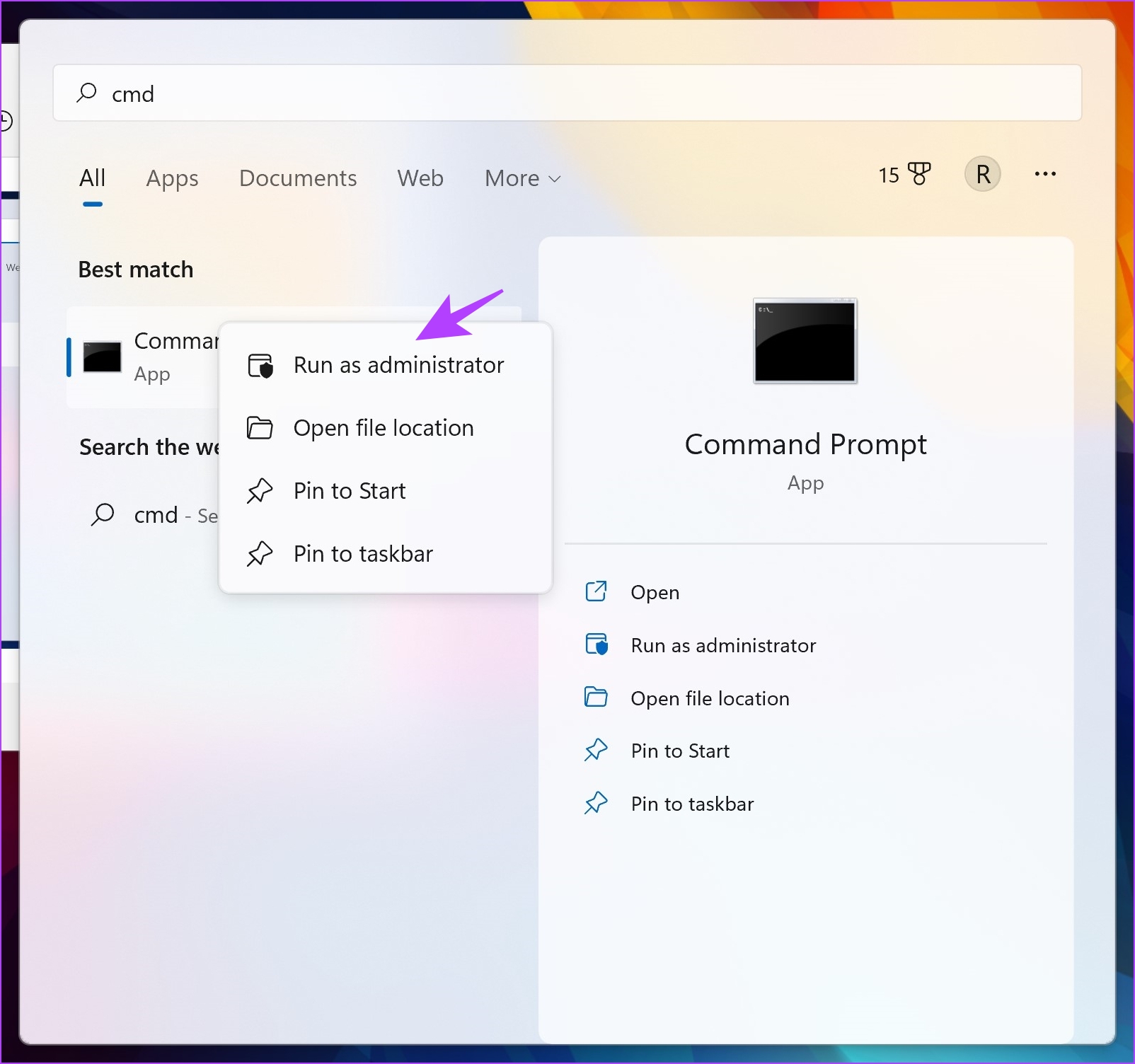1135x1064 pixels.
Task: Click the magnifier icon in the search bar
Action: (86, 93)
